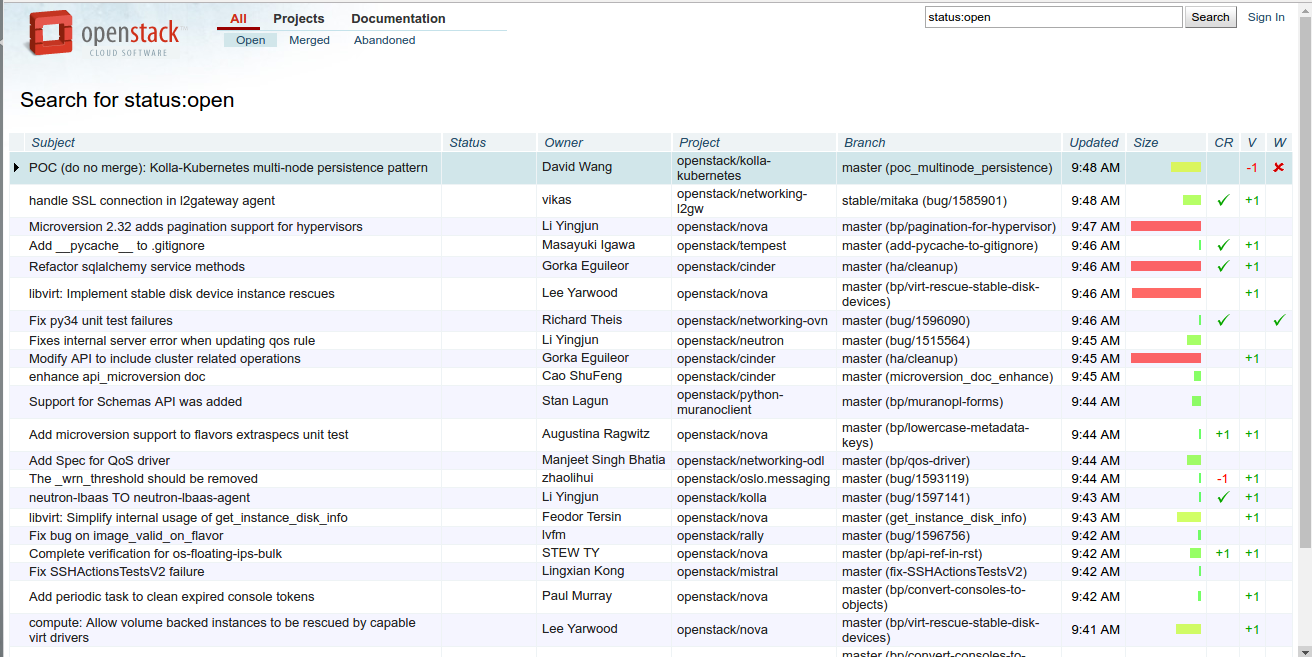1312x657 pixels.
Task: Click the -1 V score in the POC row
Action: [x=1251, y=167]
